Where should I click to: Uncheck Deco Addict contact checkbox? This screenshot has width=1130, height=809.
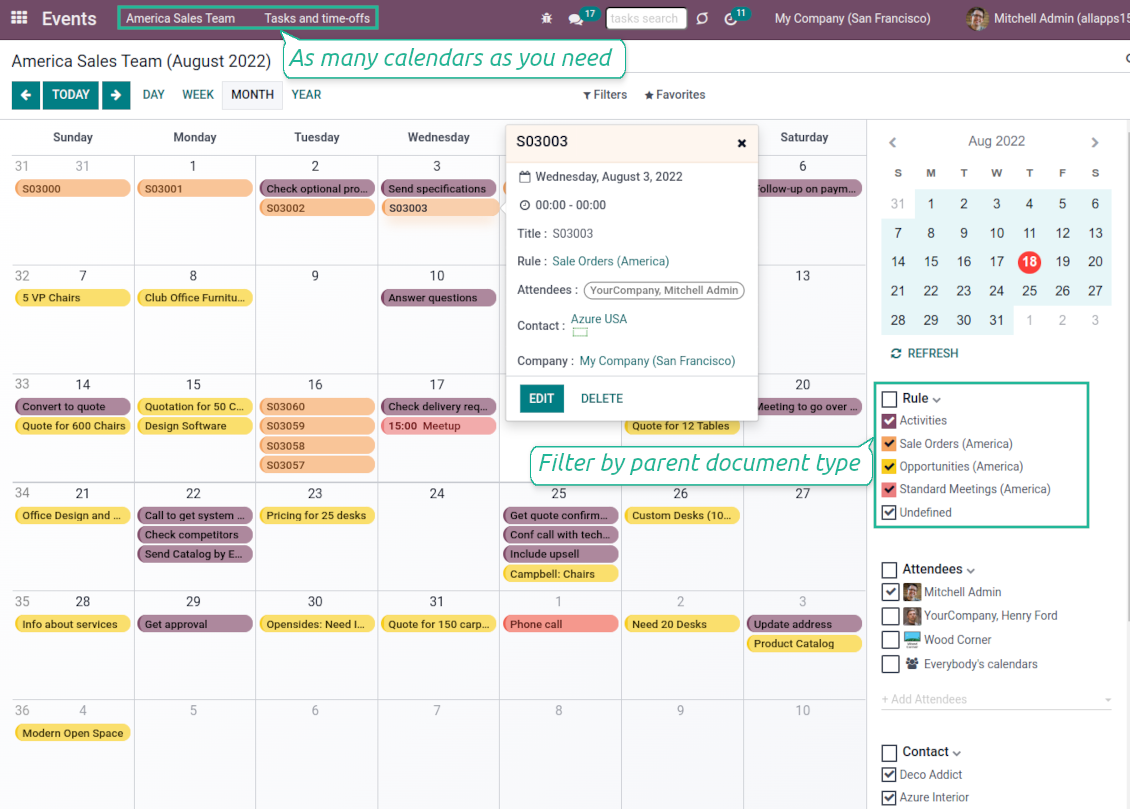[x=889, y=774]
